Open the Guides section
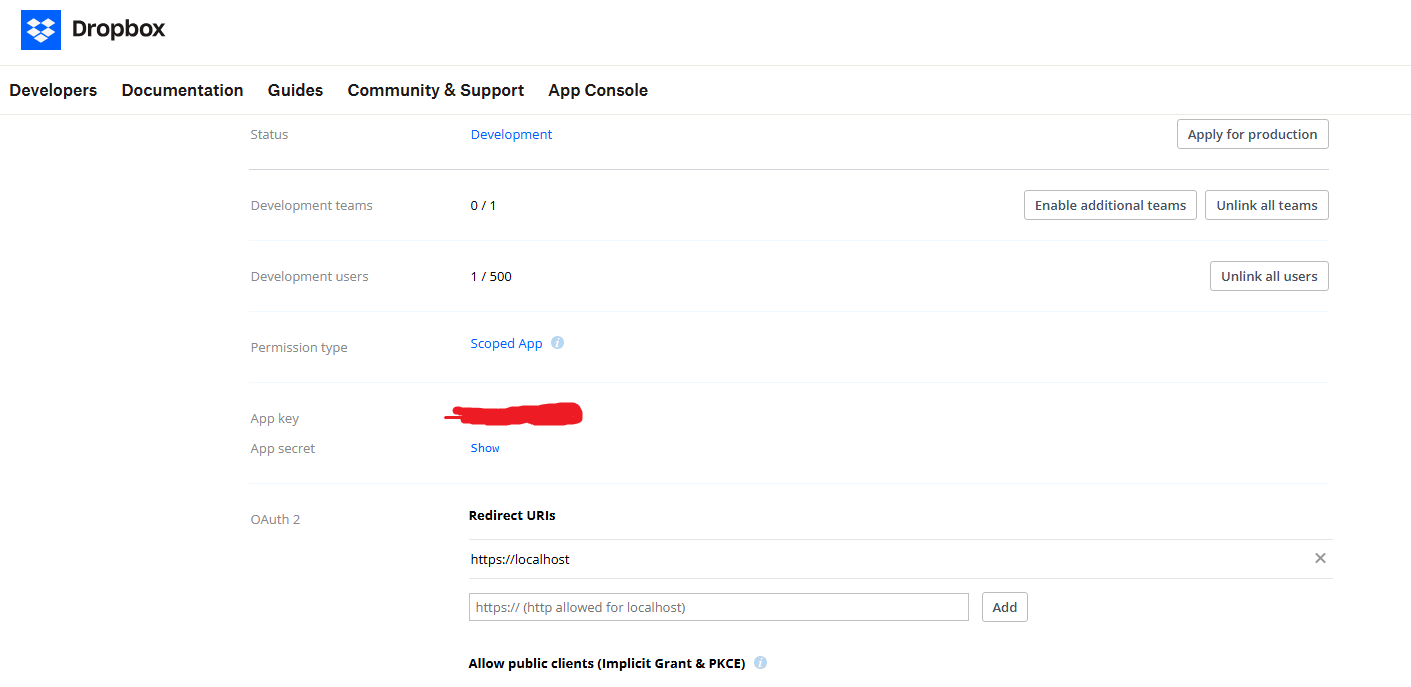1411x687 pixels. [x=295, y=90]
